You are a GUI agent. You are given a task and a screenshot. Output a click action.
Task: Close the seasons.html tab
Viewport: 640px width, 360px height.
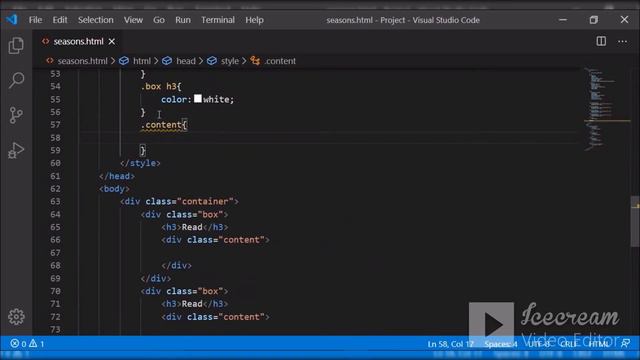[x=111, y=42]
